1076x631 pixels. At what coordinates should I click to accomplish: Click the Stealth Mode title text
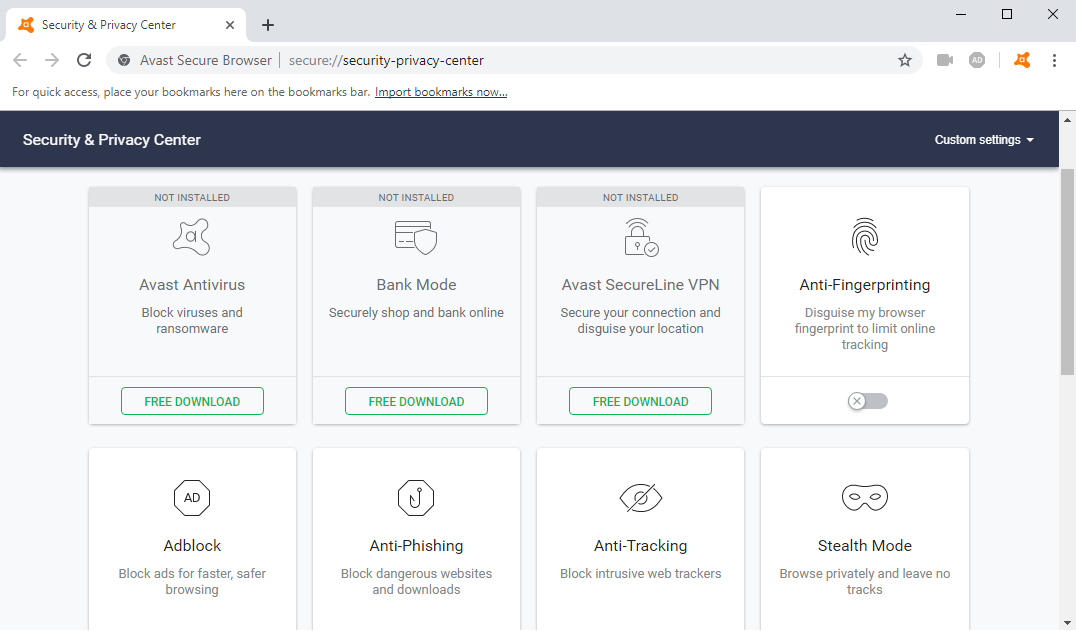coord(865,546)
